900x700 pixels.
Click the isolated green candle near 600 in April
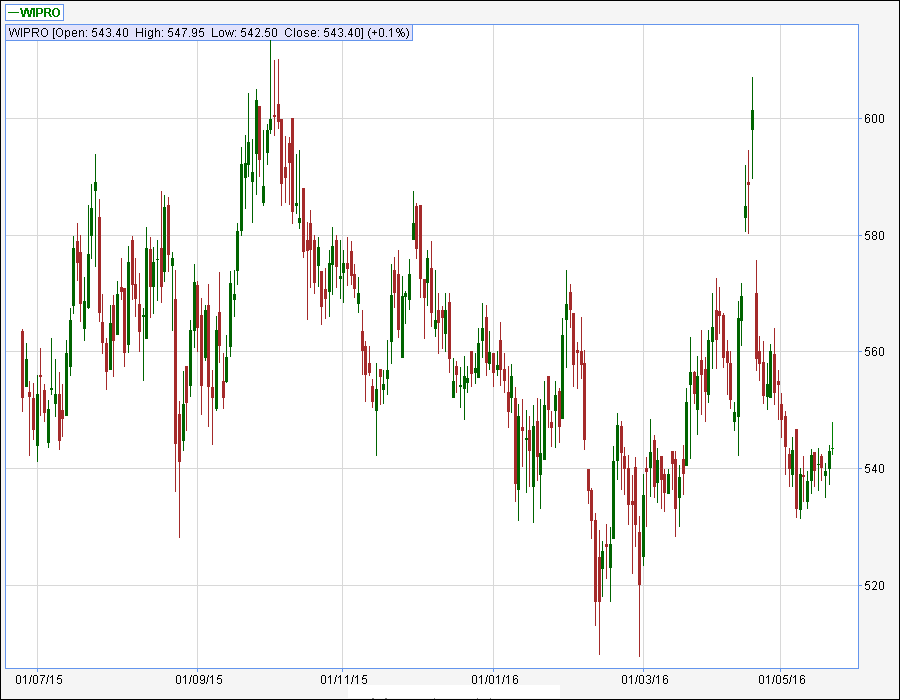(x=752, y=119)
